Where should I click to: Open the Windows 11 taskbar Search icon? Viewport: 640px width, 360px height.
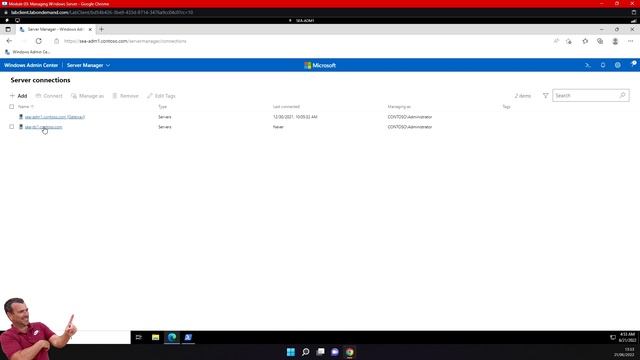(x=305, y=352)
